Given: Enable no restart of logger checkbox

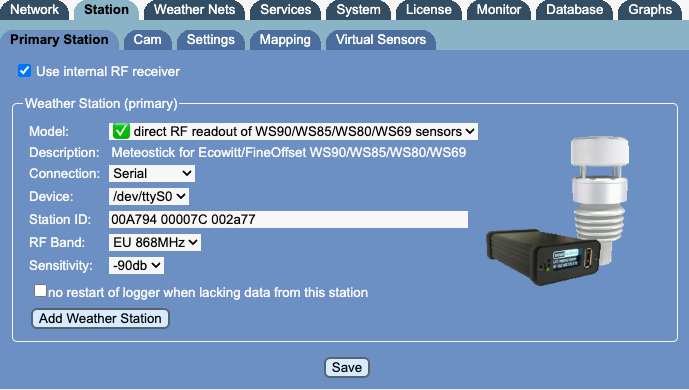Looking at the screenshot, I should click(40, 290).
